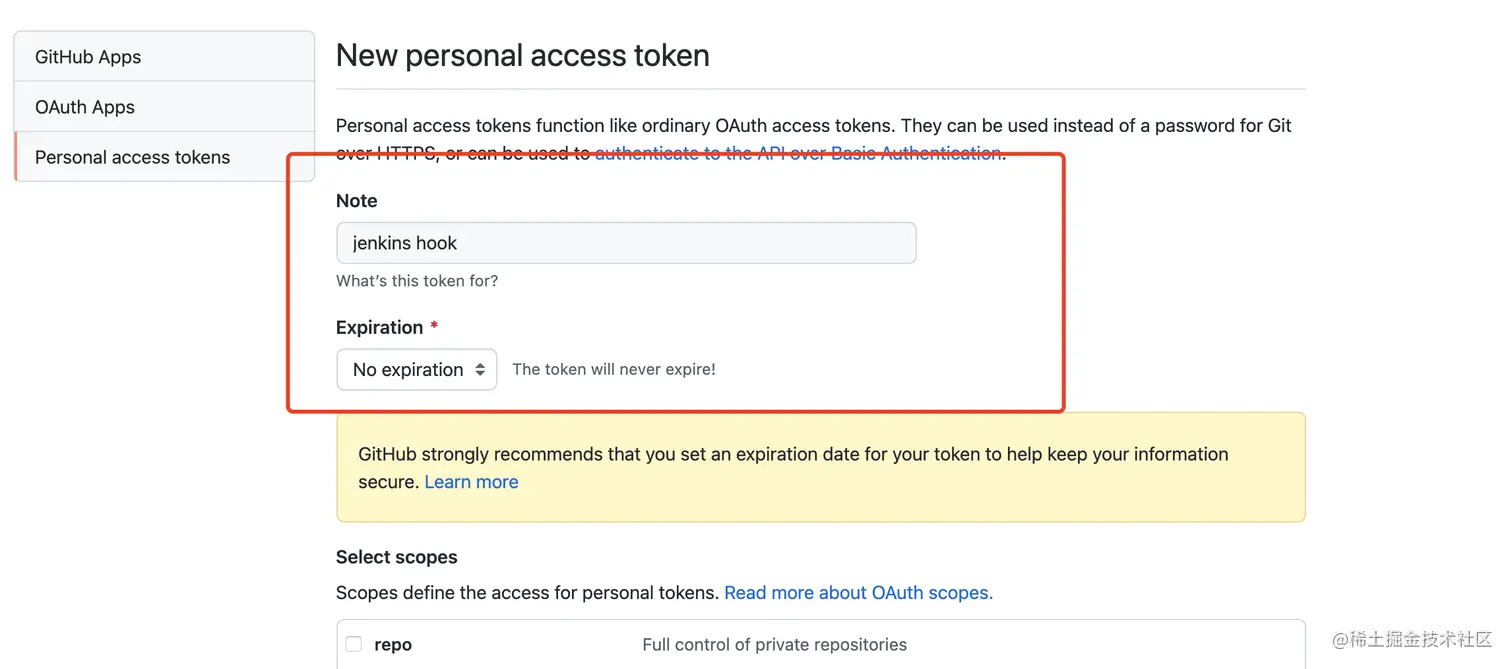Click the Select scopes heading
Screen dimensions: 1512x669
point(397,557)
